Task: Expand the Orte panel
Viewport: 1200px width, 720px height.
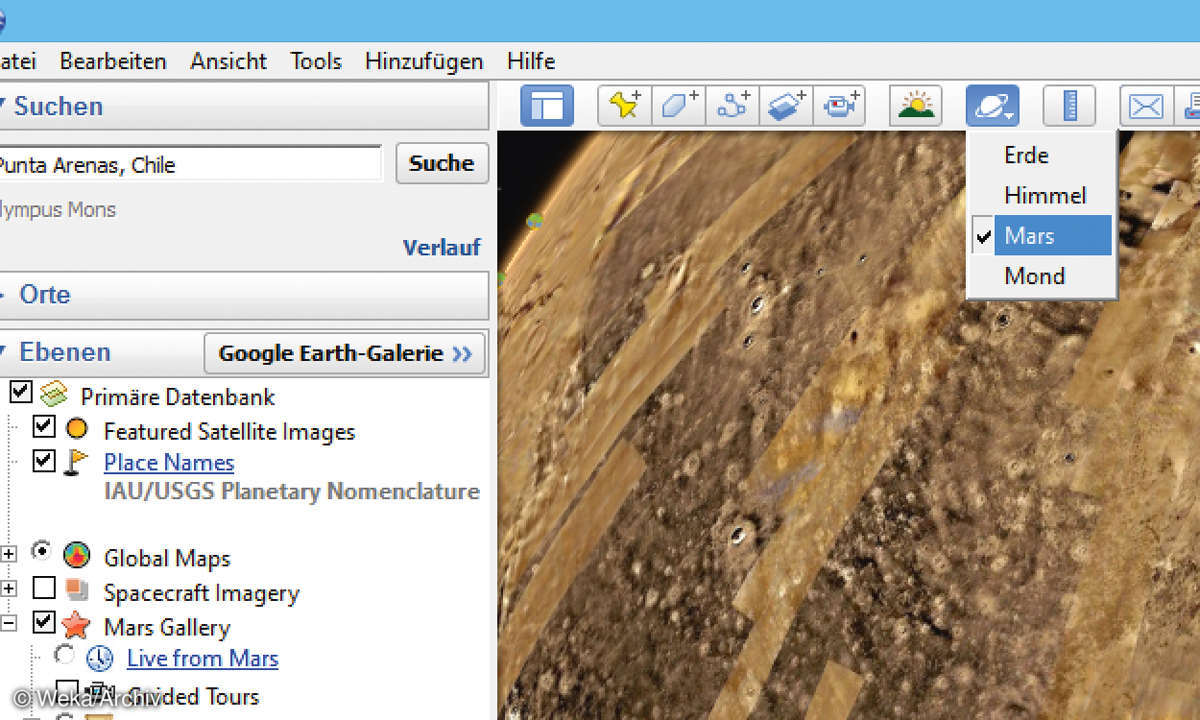Action: (x=3, y=294)
